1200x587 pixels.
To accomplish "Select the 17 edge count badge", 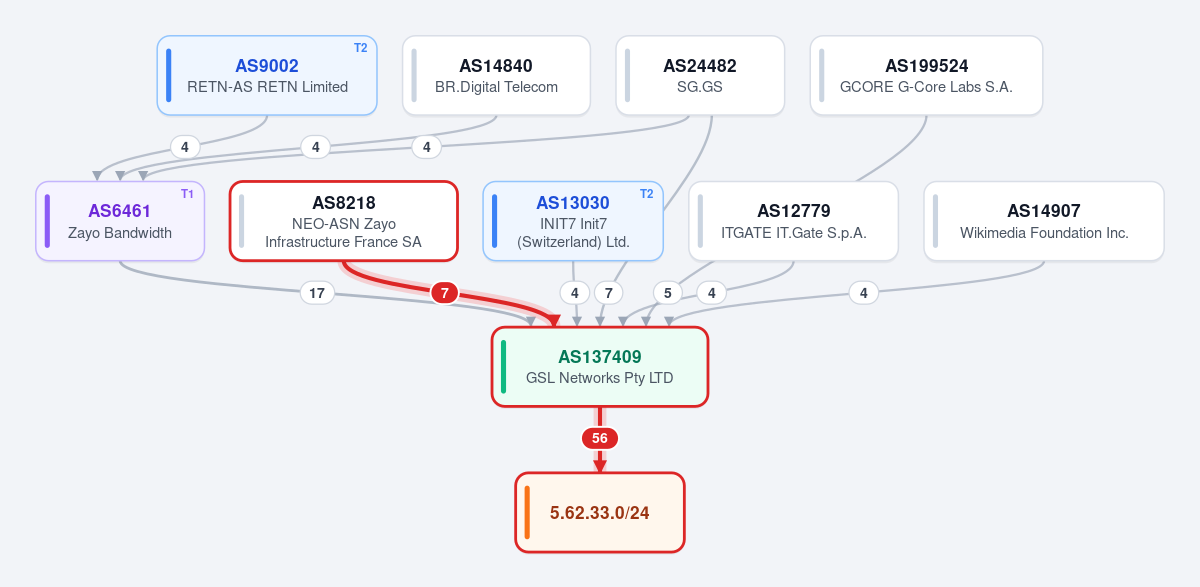I will (x=317, y=293).
